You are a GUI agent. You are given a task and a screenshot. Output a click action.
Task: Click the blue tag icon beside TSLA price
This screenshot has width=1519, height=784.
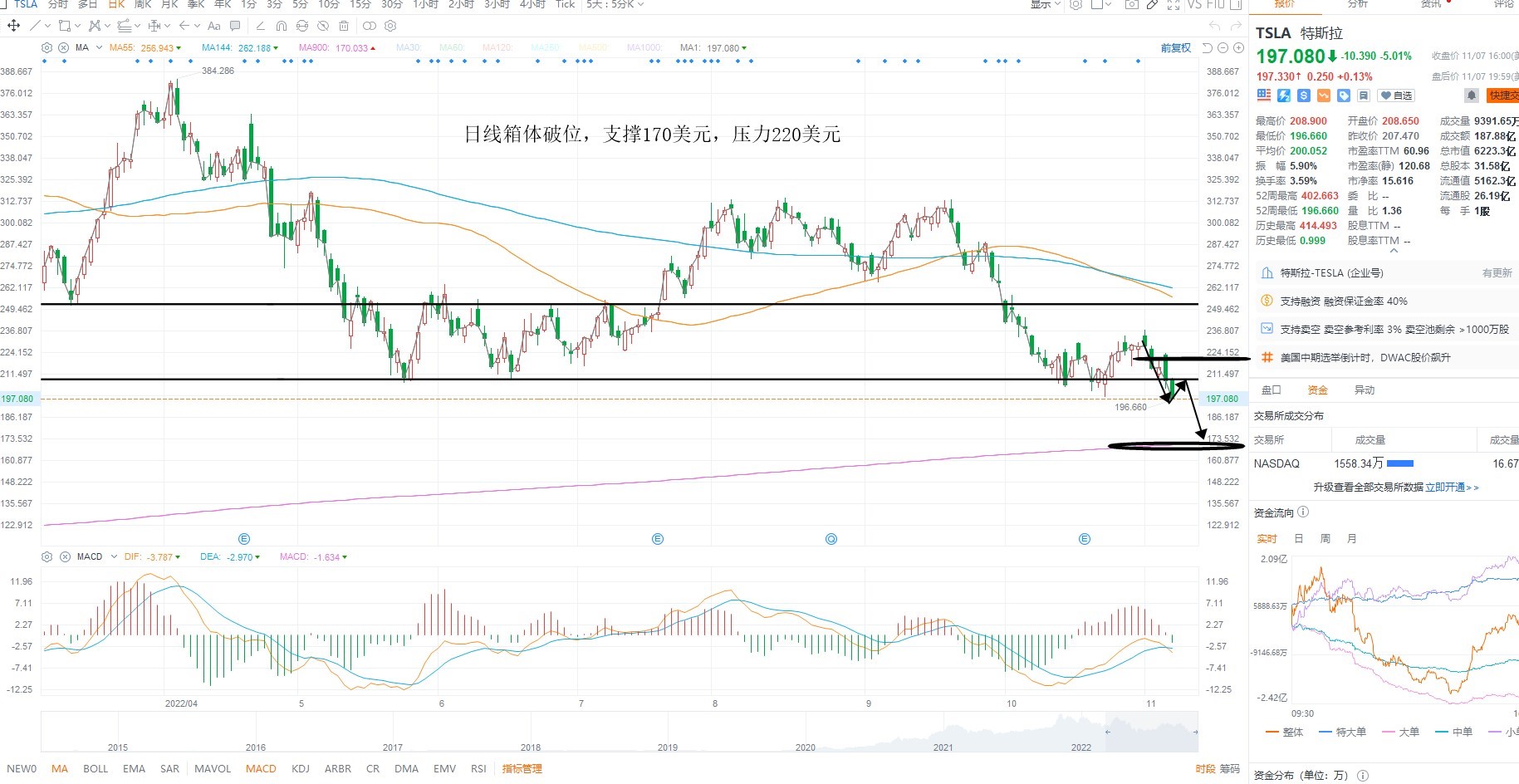pos(1344,96)
